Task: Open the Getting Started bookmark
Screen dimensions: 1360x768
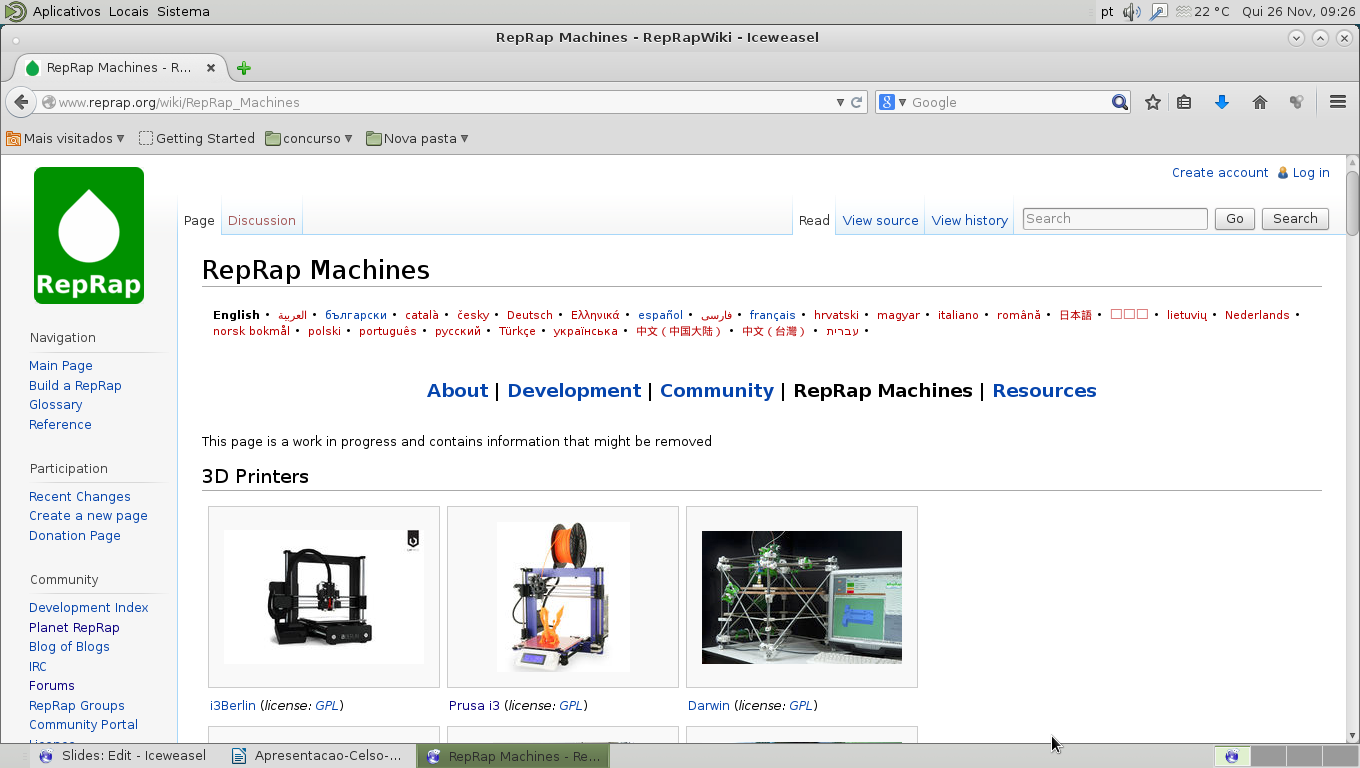Action: 197,138
